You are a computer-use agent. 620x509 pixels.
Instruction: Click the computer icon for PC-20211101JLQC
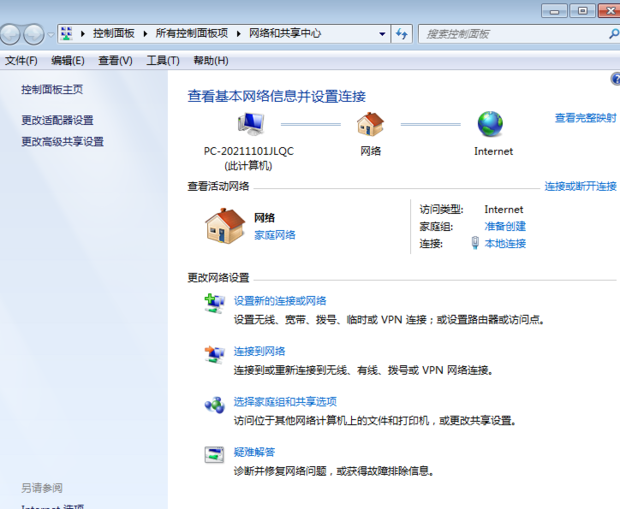[249, 124]
